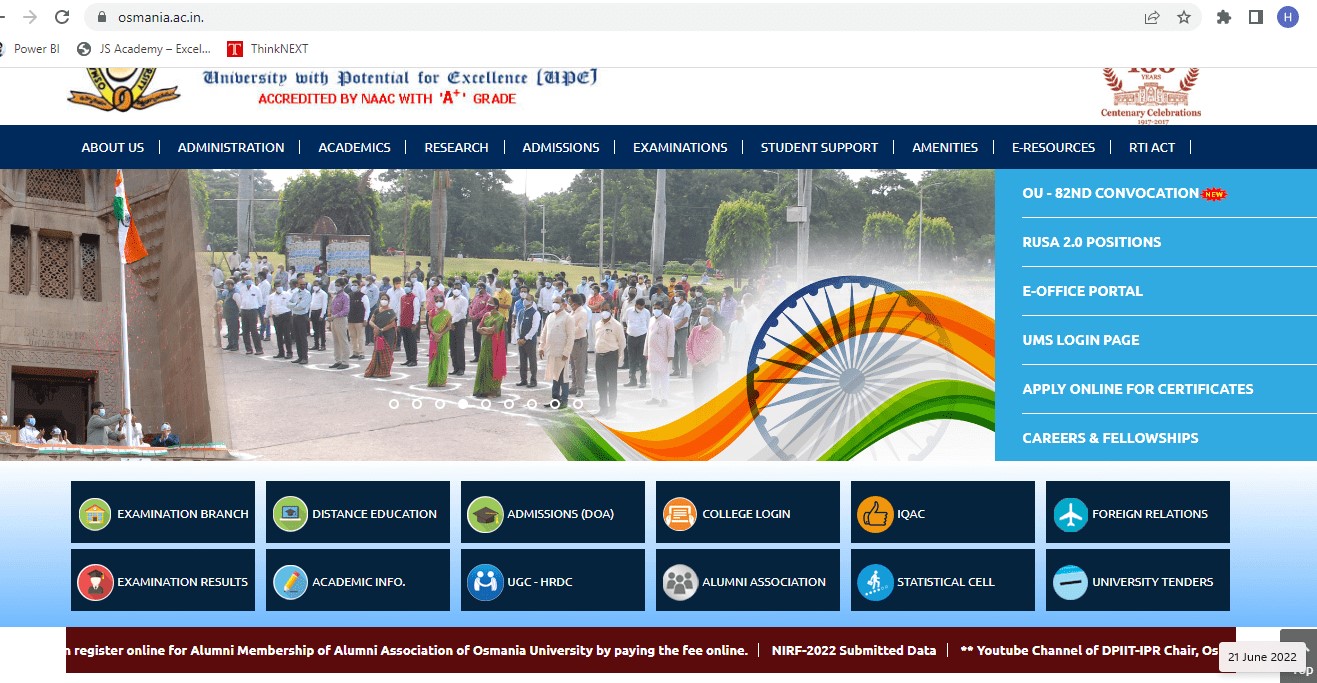Open the OU - 82nd Convocation link

(x=1110, y=193)
